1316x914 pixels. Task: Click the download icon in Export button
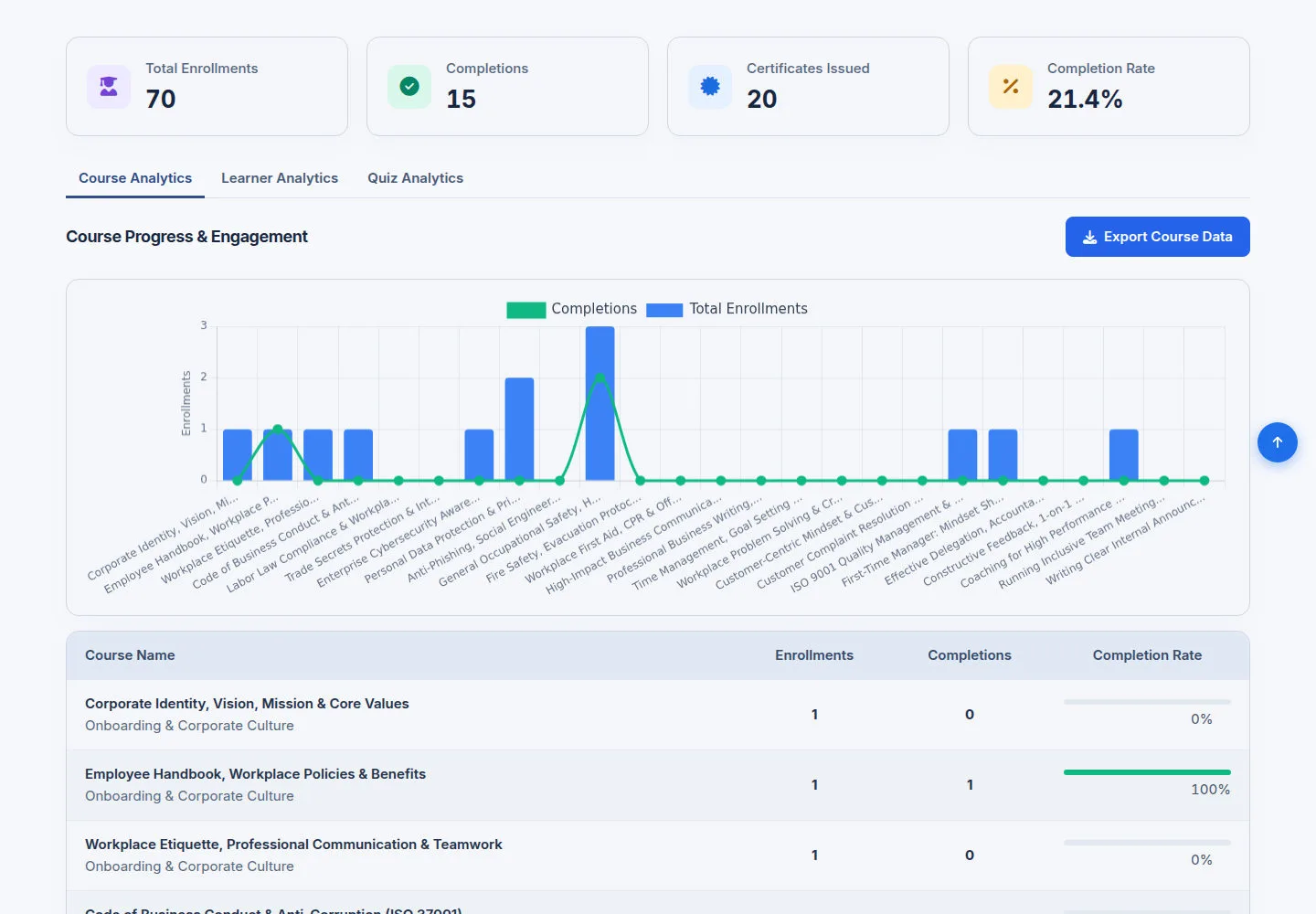[x=1089, y=238]
